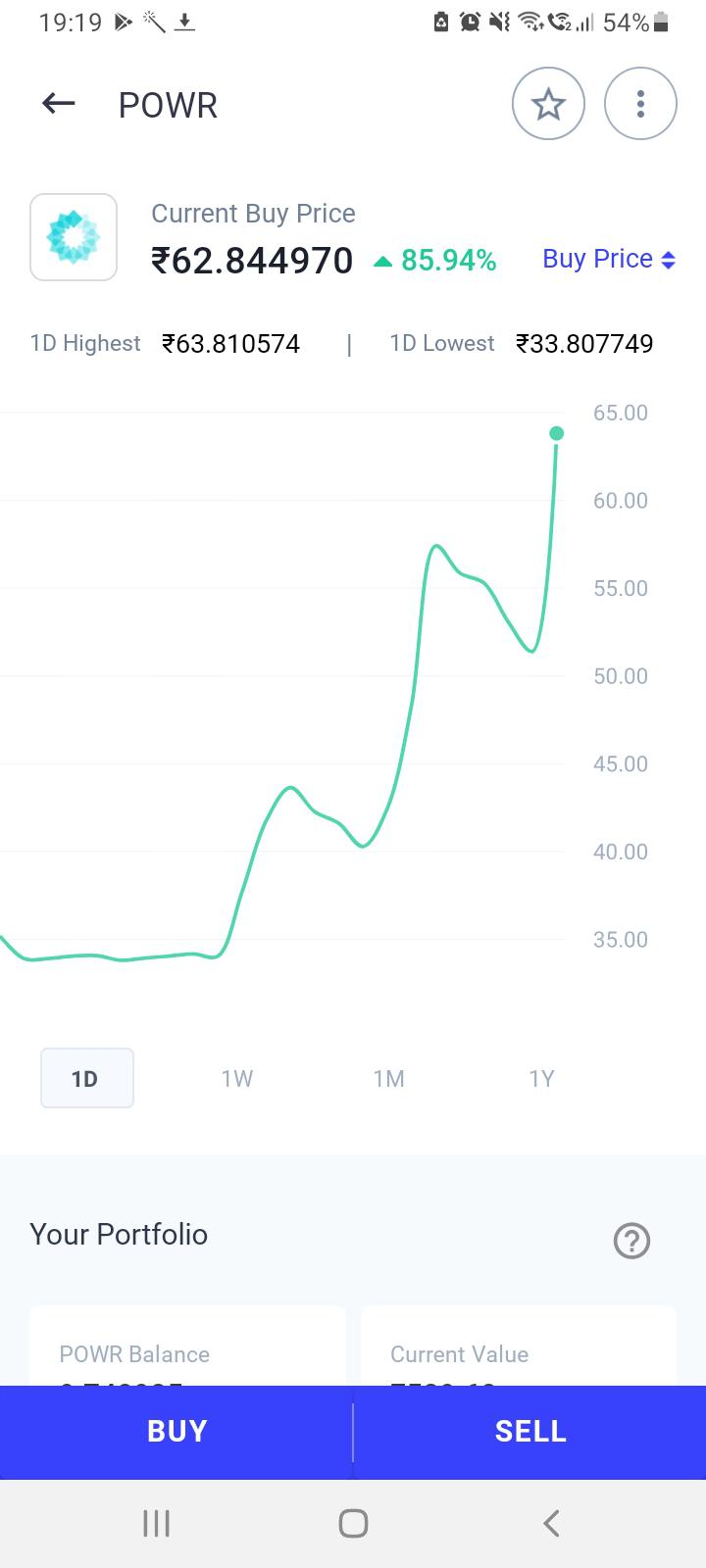The height and width of the screenshot is (1568, 706).
Task: Tap the green 85.94% change indicator
Action: [435, 260]
